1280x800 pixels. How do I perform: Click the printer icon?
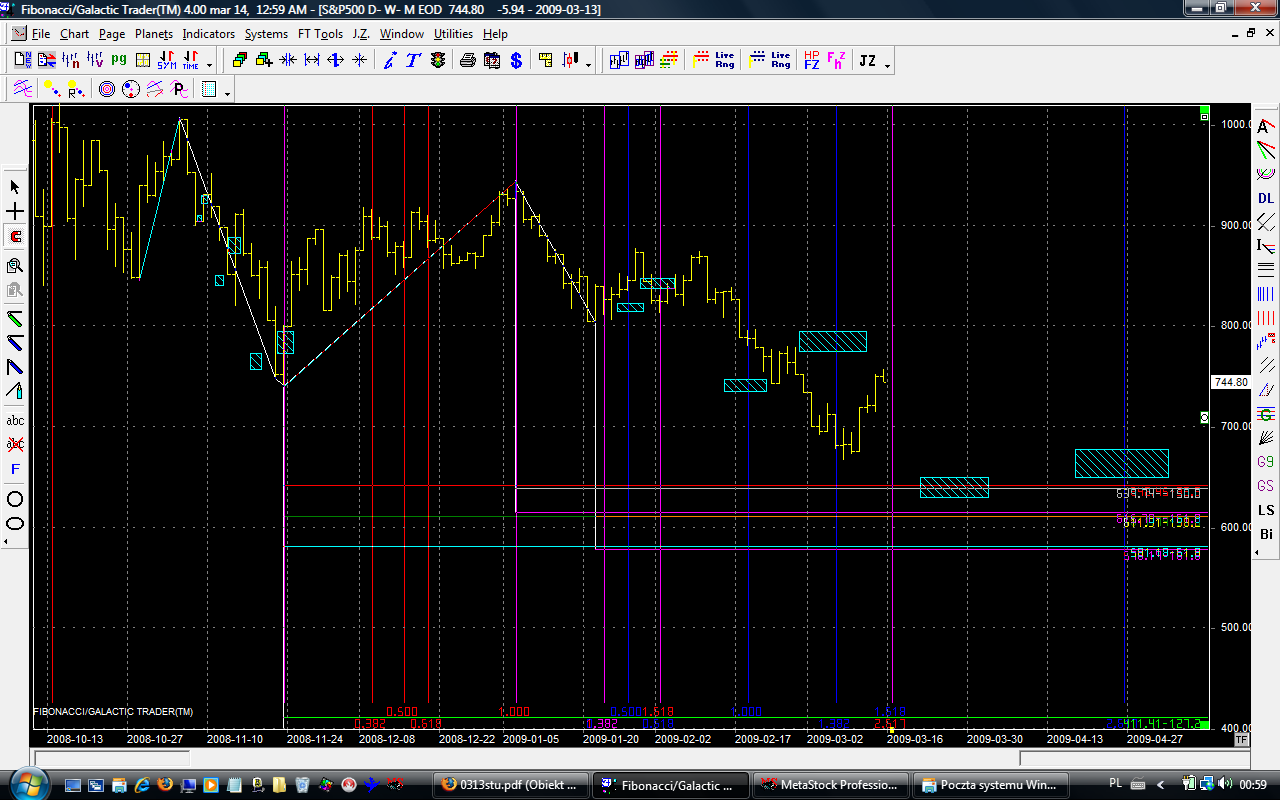pyautogui.click(x=467, y=60)
